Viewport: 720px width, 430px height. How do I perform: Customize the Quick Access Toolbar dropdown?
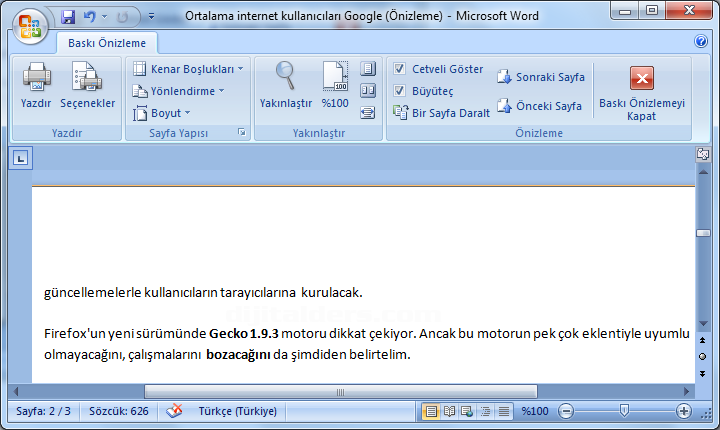(152, 17)
